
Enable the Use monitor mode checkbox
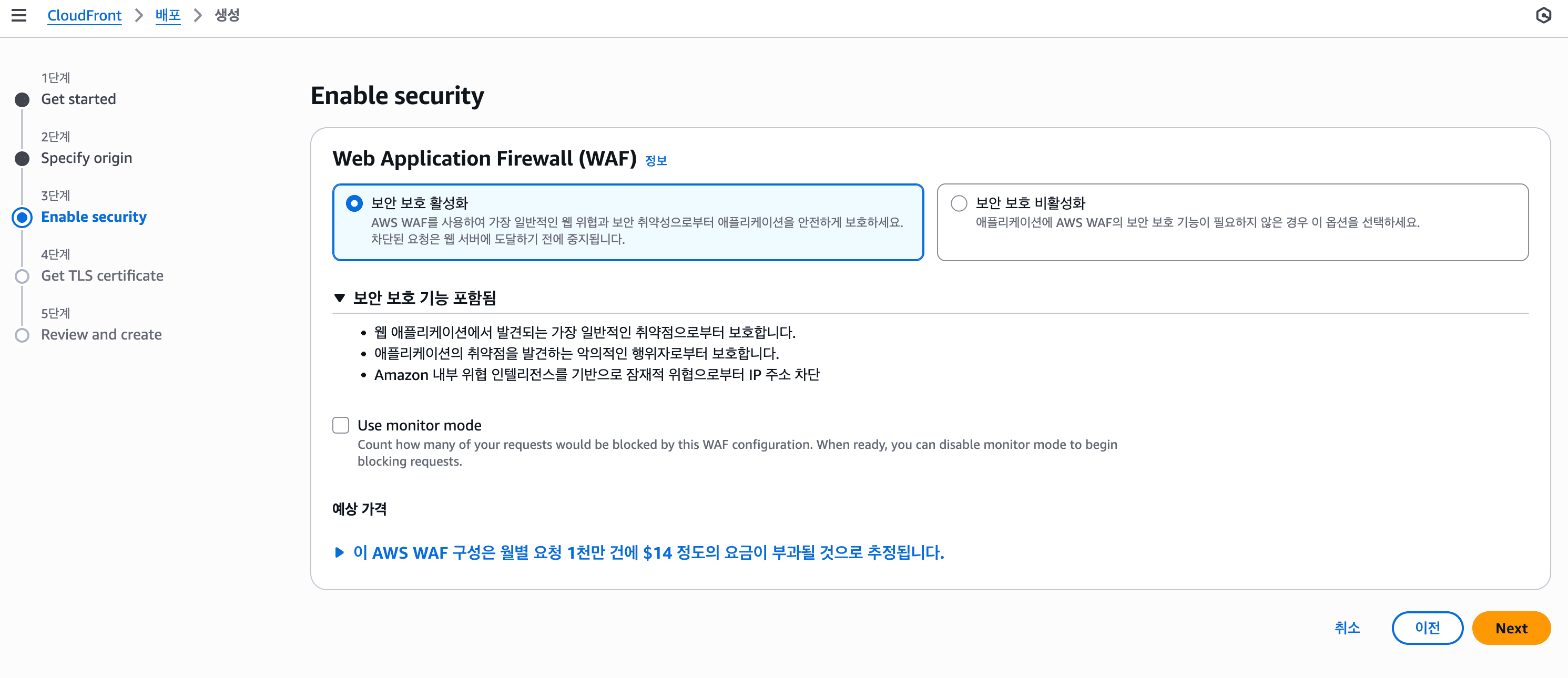340,425
